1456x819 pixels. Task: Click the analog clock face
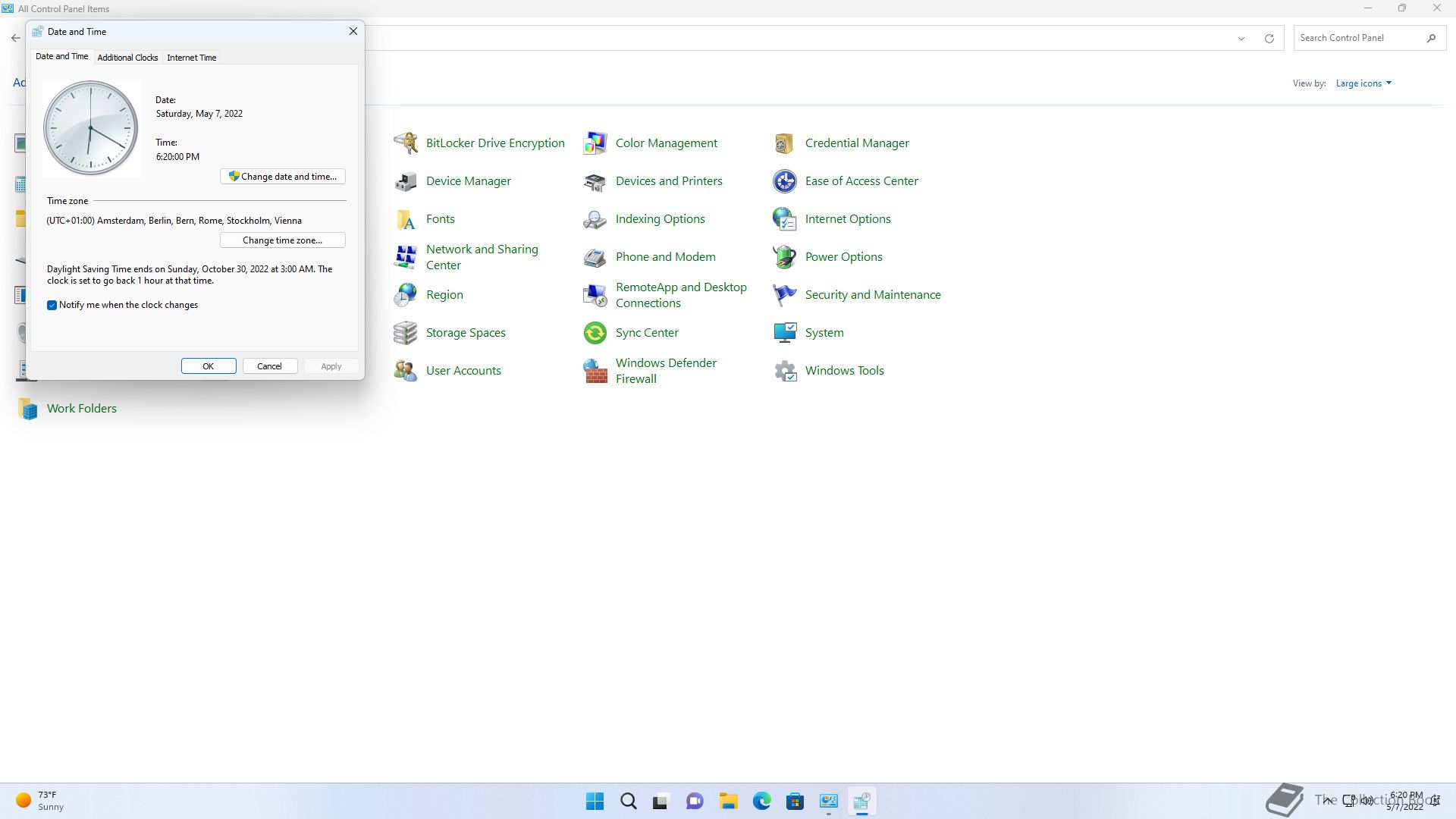91,128
